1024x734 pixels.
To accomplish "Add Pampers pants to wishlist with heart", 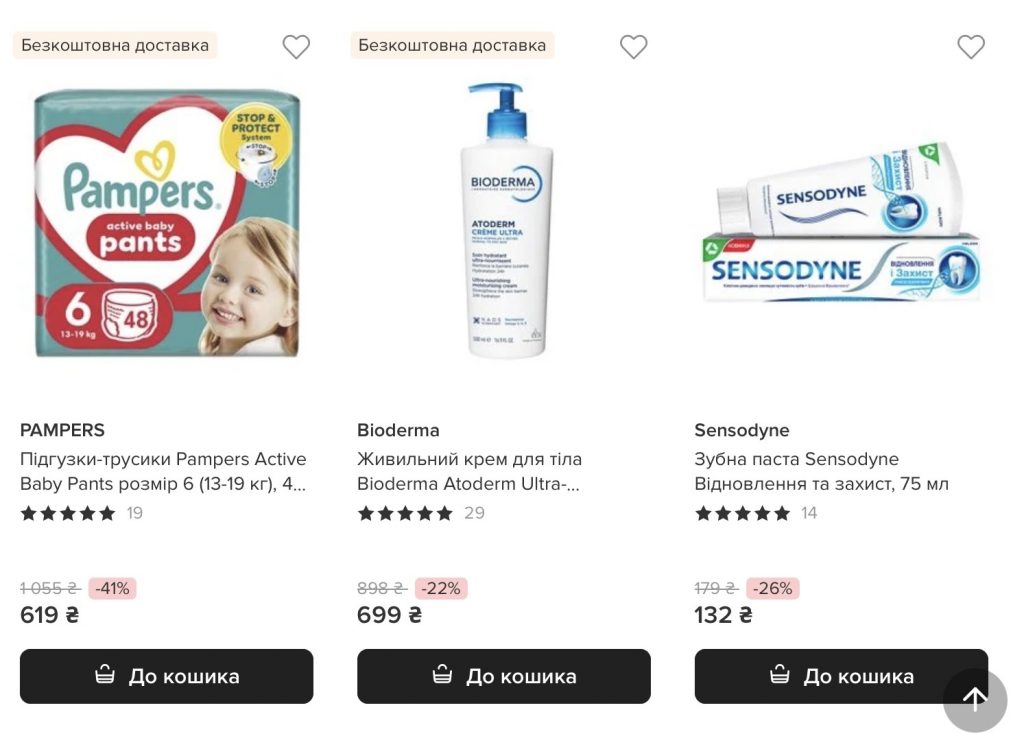I will click(x=296, y=47).
